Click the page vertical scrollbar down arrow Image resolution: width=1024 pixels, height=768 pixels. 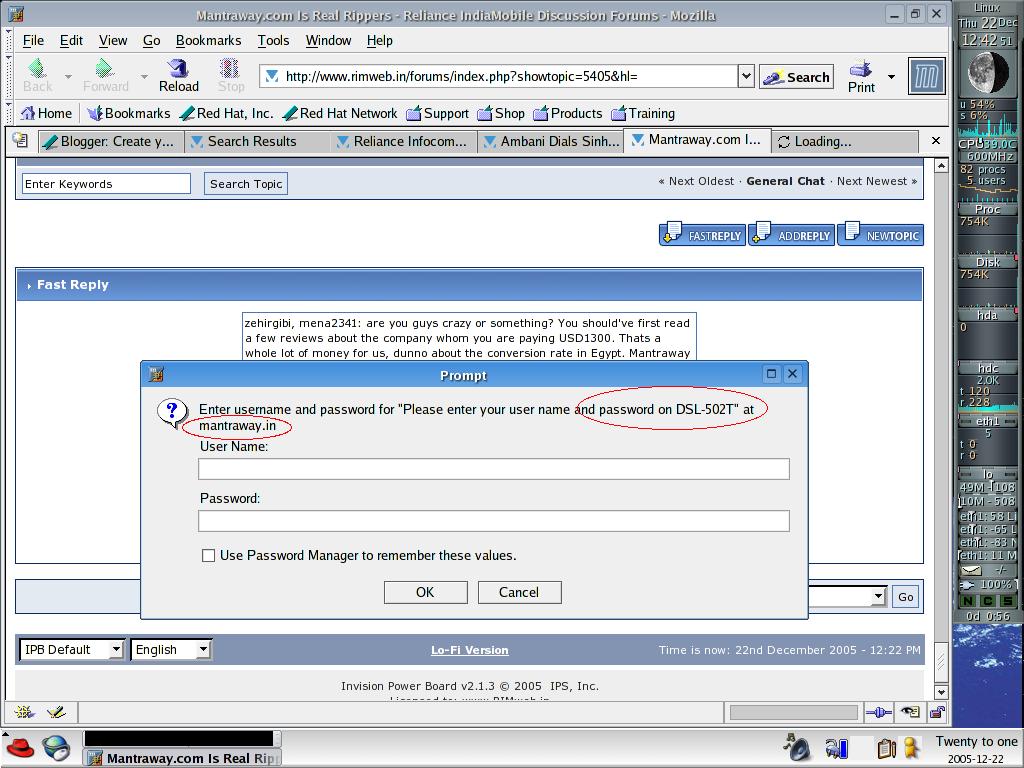(x=941, y=692)
